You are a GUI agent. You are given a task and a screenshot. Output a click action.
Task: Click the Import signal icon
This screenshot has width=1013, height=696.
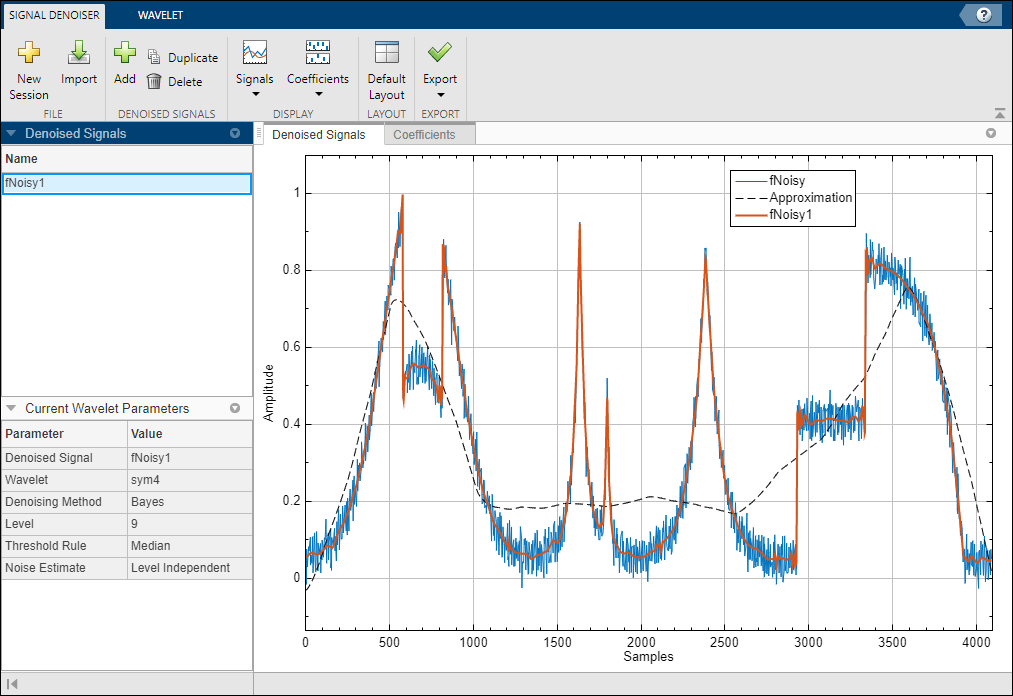[x=79, y=54]
